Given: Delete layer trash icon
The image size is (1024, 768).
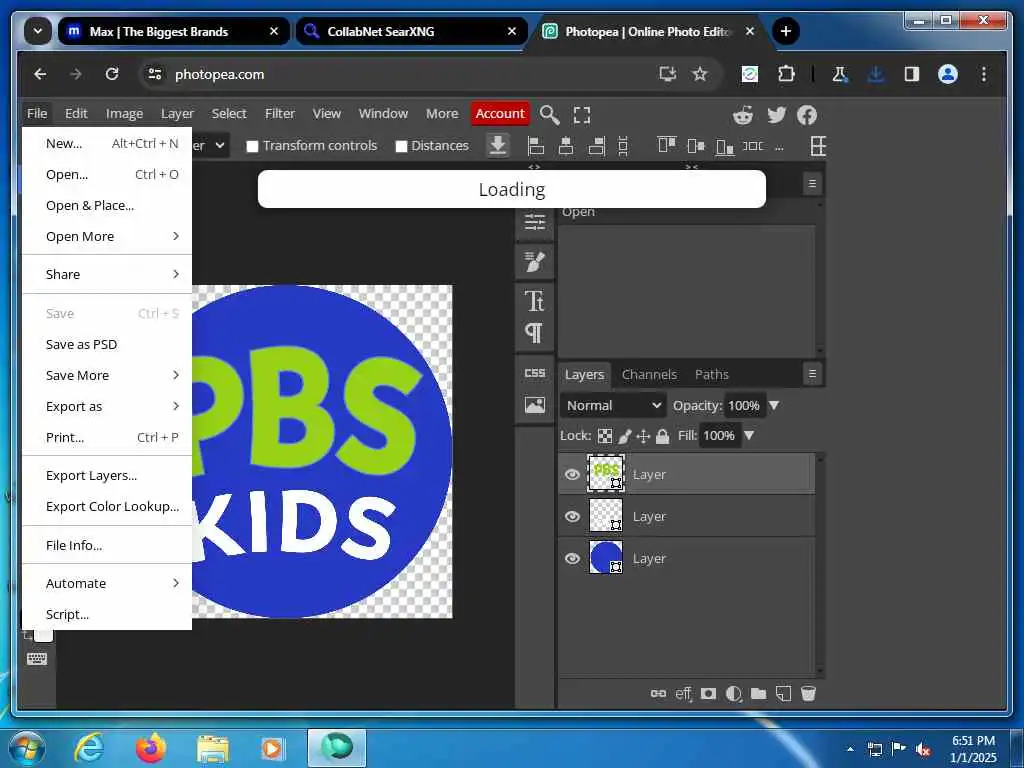Looking at the screenshot, I should tap(808, 694).
